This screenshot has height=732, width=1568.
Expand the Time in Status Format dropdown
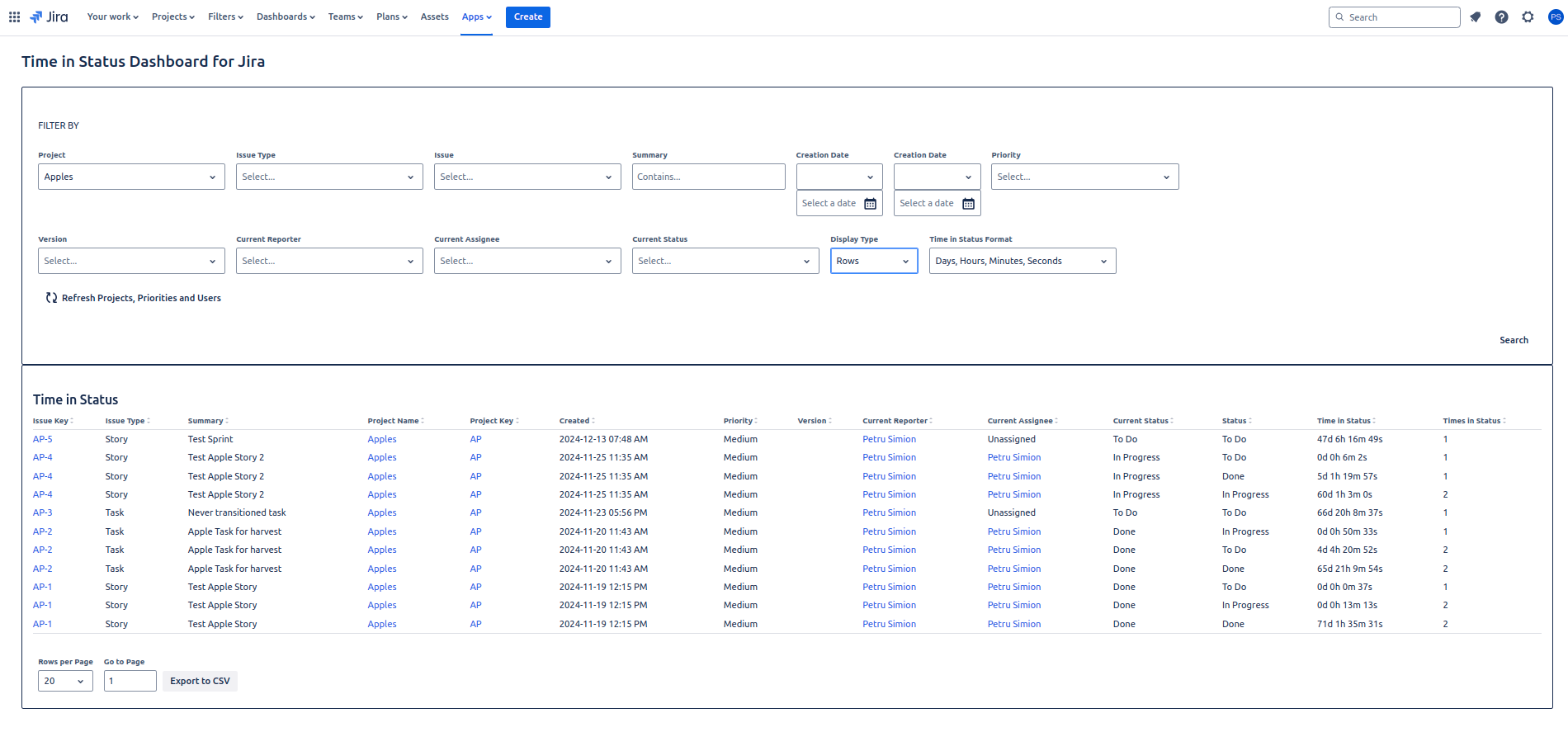click(1022, 261)
